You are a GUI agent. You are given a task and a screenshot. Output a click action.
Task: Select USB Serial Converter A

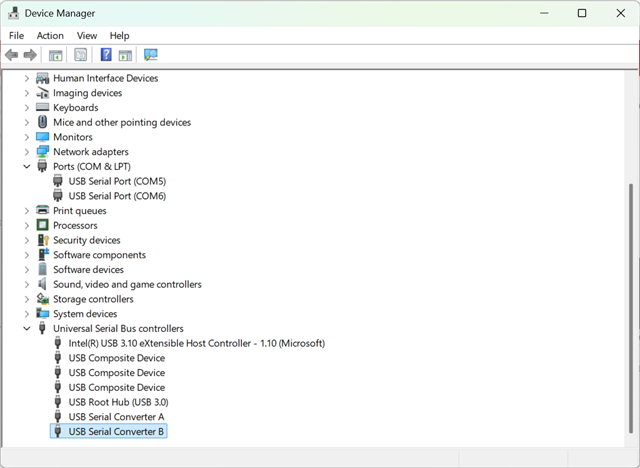[x=116, y=417]
